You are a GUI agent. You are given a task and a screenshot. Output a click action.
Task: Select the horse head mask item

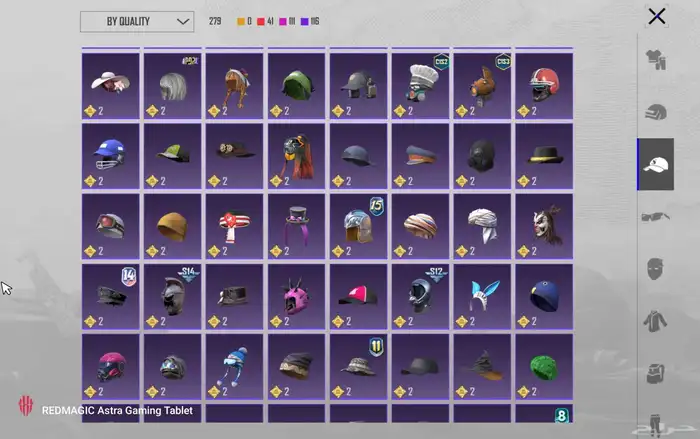click(x=234, y=86)
